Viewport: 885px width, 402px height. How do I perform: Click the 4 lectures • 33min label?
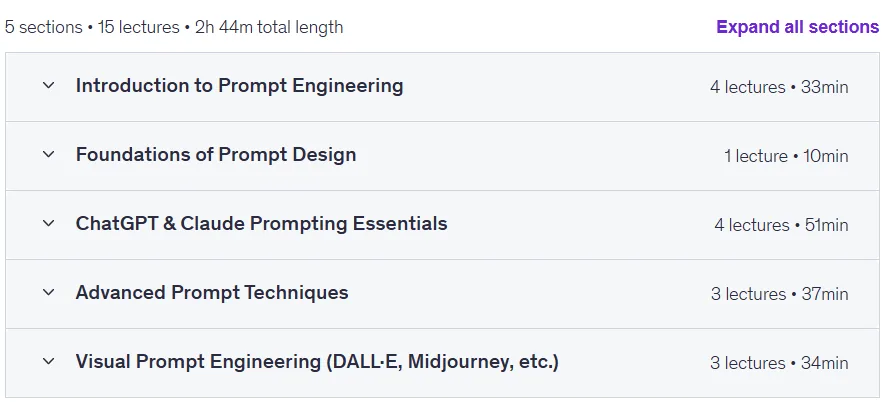(779, 87)
